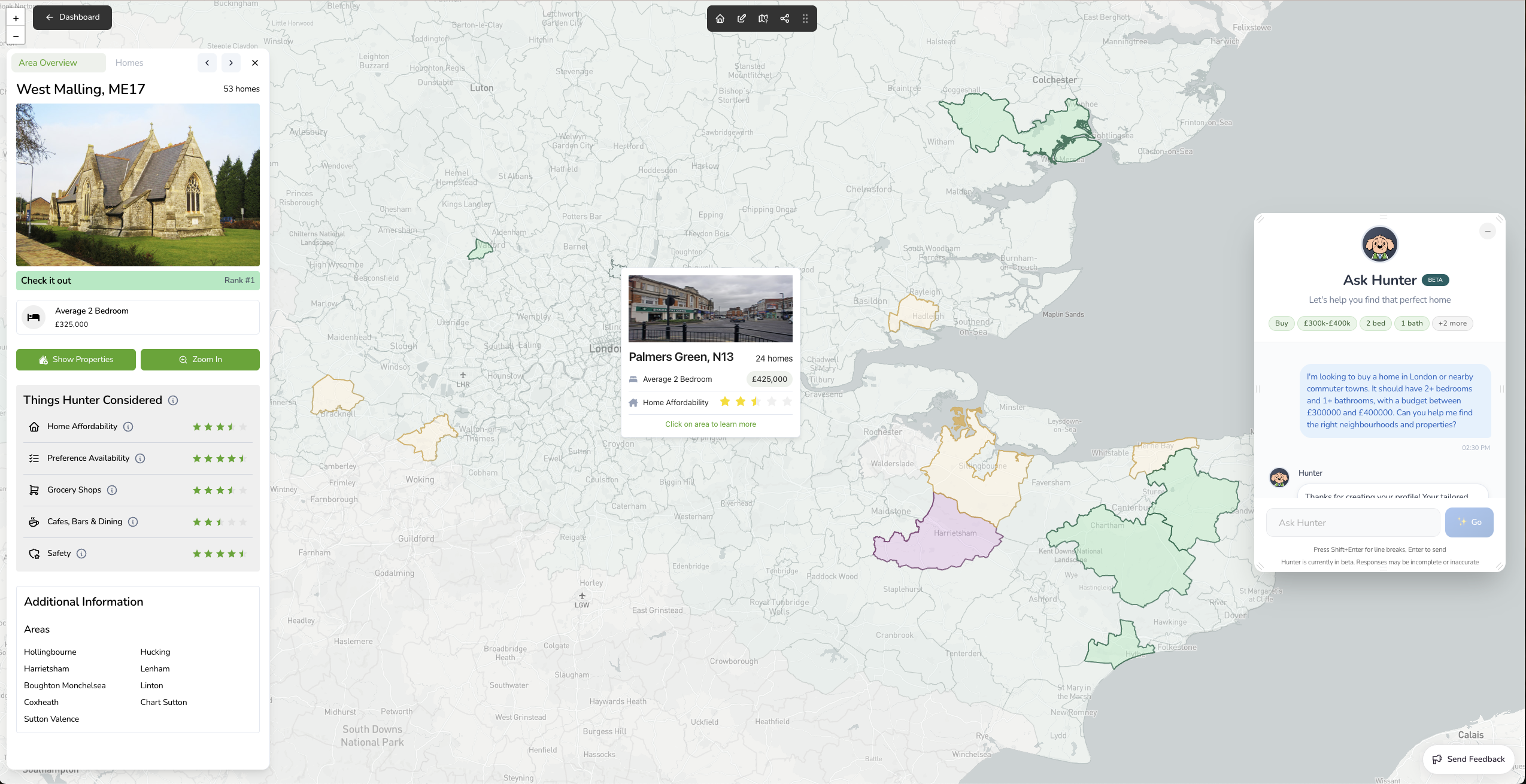
Task: Switch to the Homes tab
Action: point(129,63)
